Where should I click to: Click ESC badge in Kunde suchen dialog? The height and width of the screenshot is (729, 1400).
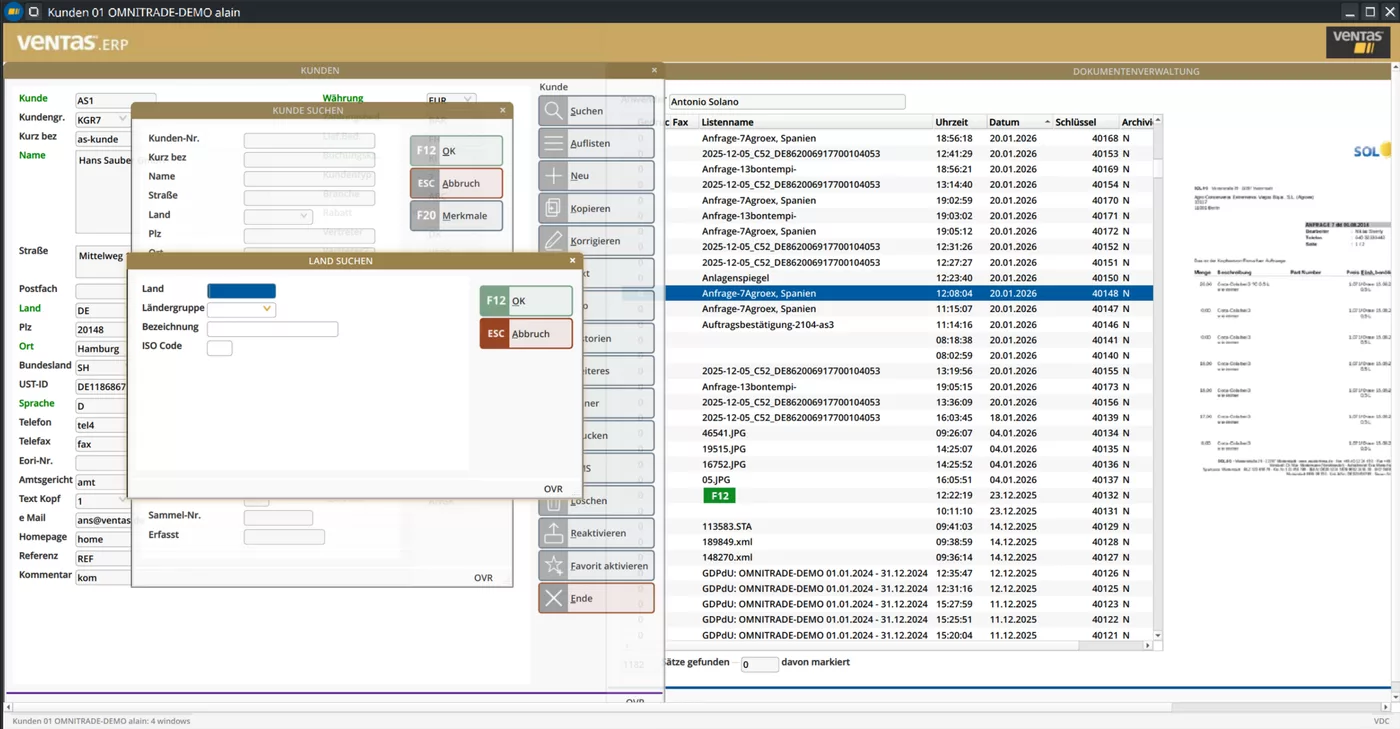[x=426, y=183]
